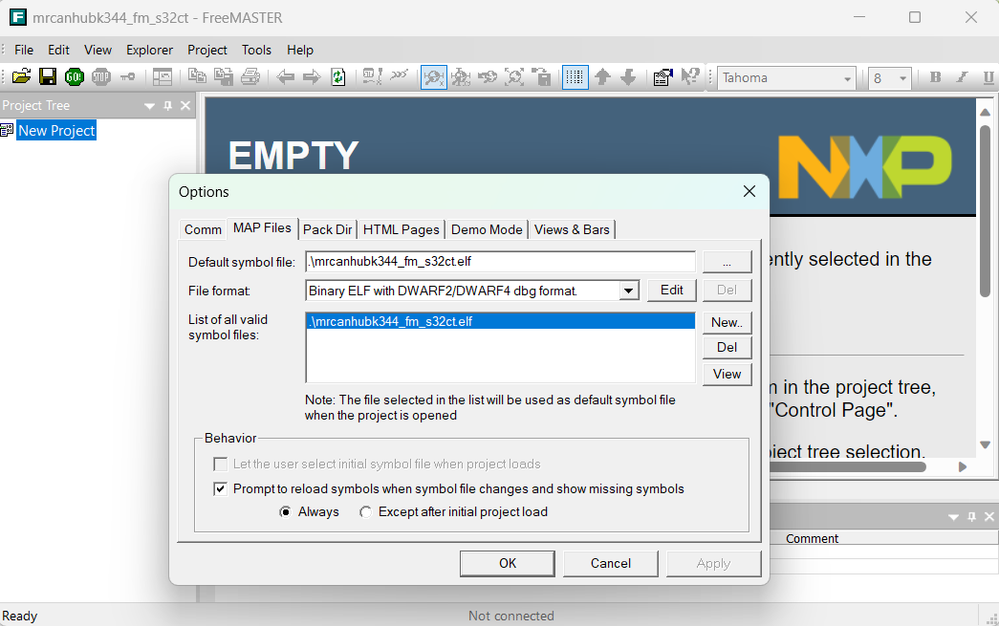
Task: Toggle Bold text formatting
Action: click(x=935, y=78)
